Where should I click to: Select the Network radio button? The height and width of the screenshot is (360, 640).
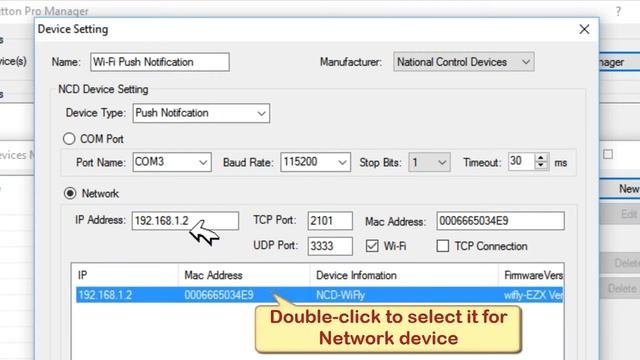[70, 193]
